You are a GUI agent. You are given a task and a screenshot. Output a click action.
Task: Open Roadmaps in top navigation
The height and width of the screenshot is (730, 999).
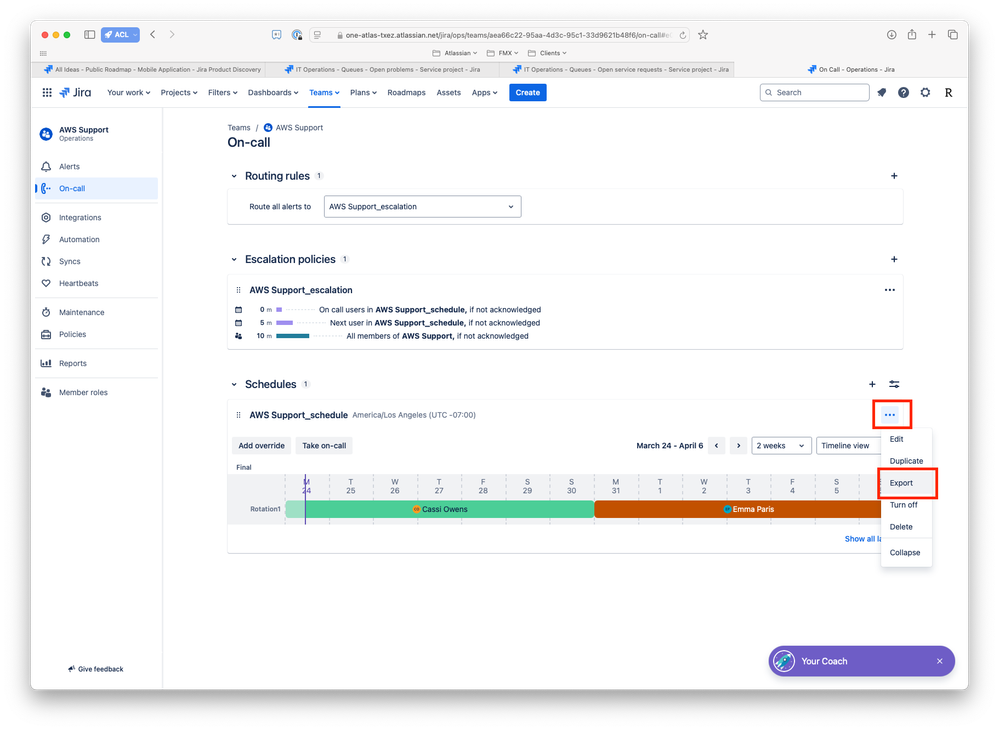pos(406,92)
